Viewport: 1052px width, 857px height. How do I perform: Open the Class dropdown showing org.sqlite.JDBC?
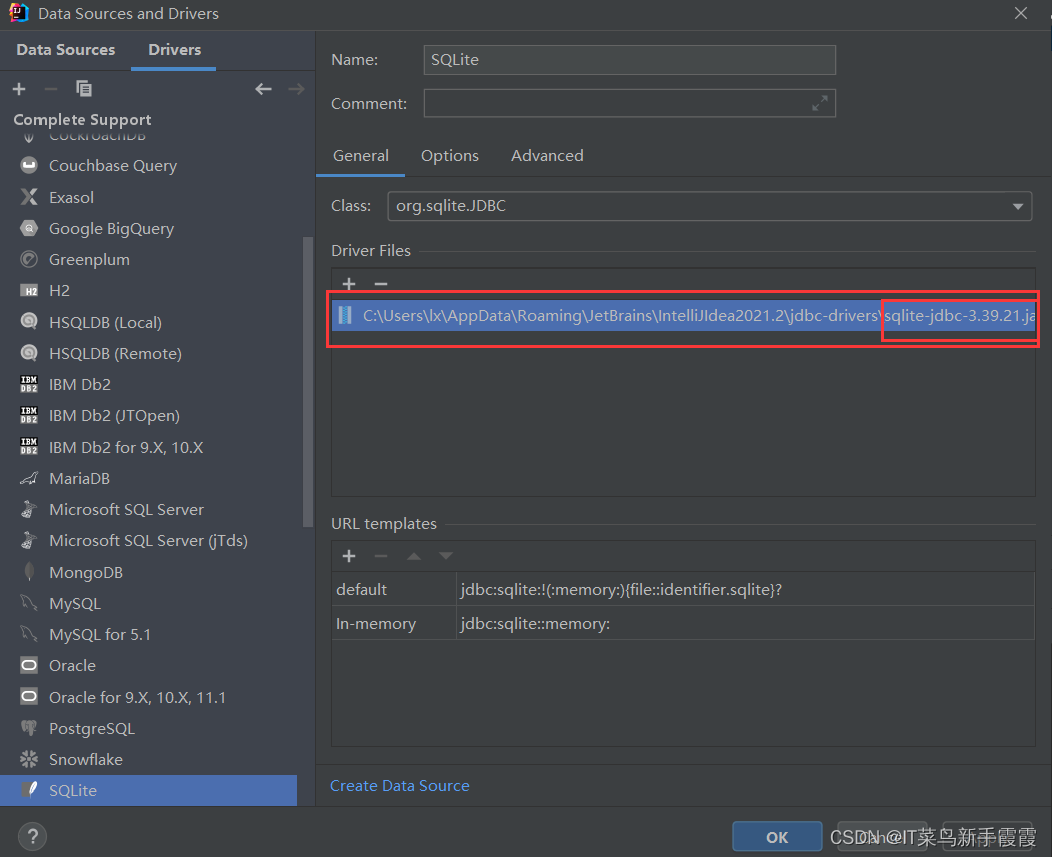click(1017, 206)
